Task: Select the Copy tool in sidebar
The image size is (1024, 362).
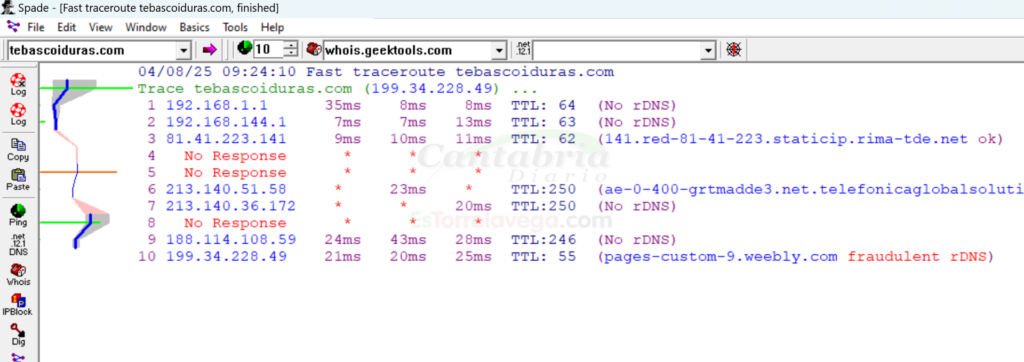Action: 18,149
